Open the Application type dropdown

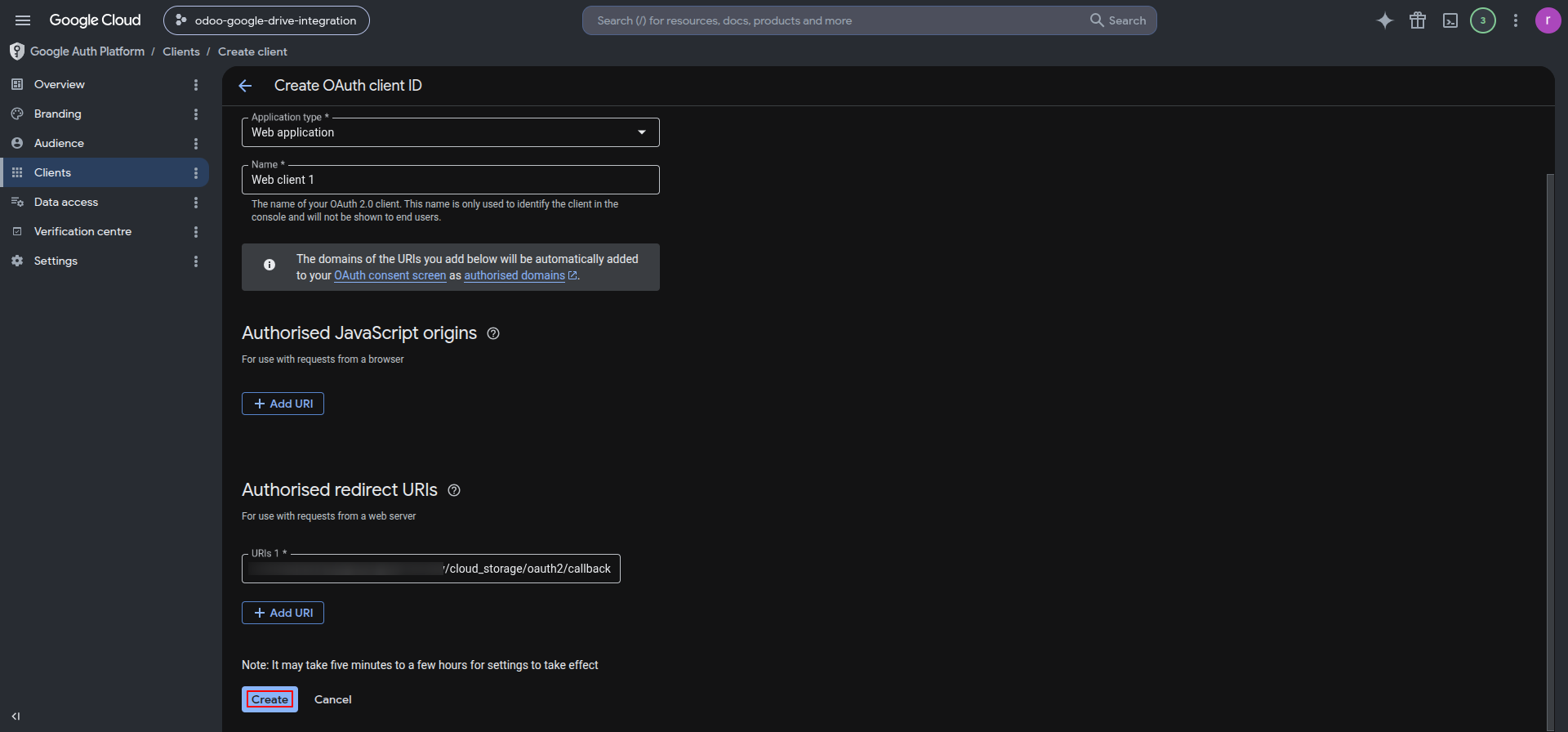450,132
